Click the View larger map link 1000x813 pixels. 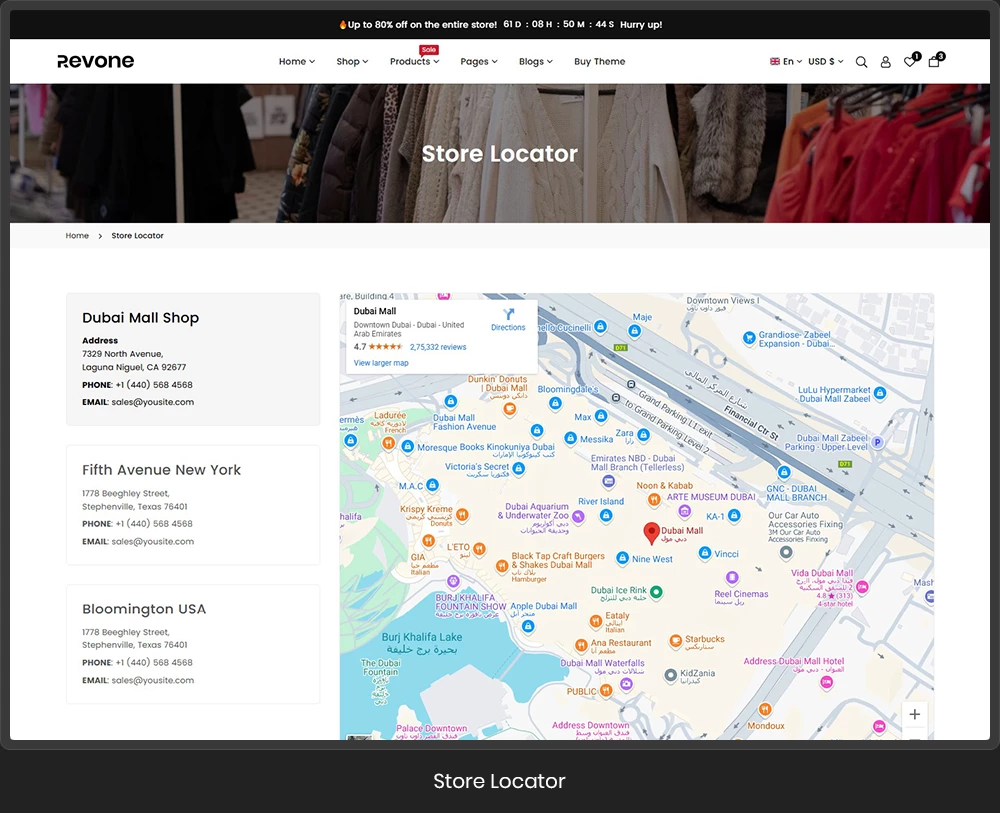[x=381, y=363]
